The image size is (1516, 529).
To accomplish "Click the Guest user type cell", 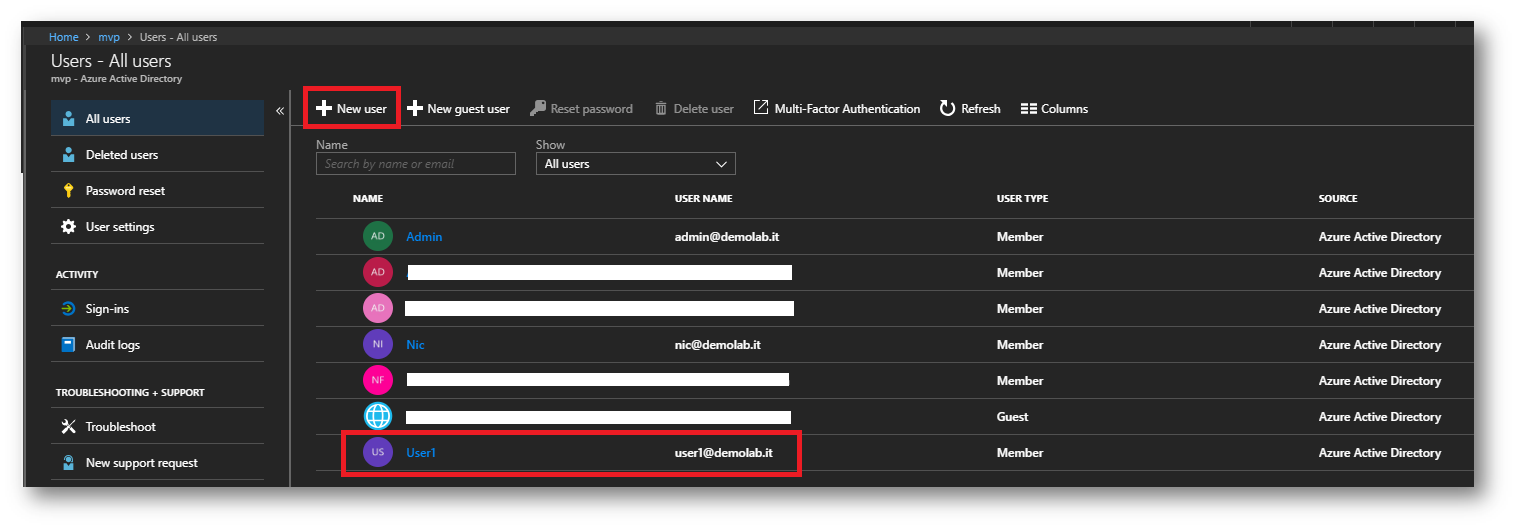I will tap(1013, 417).
